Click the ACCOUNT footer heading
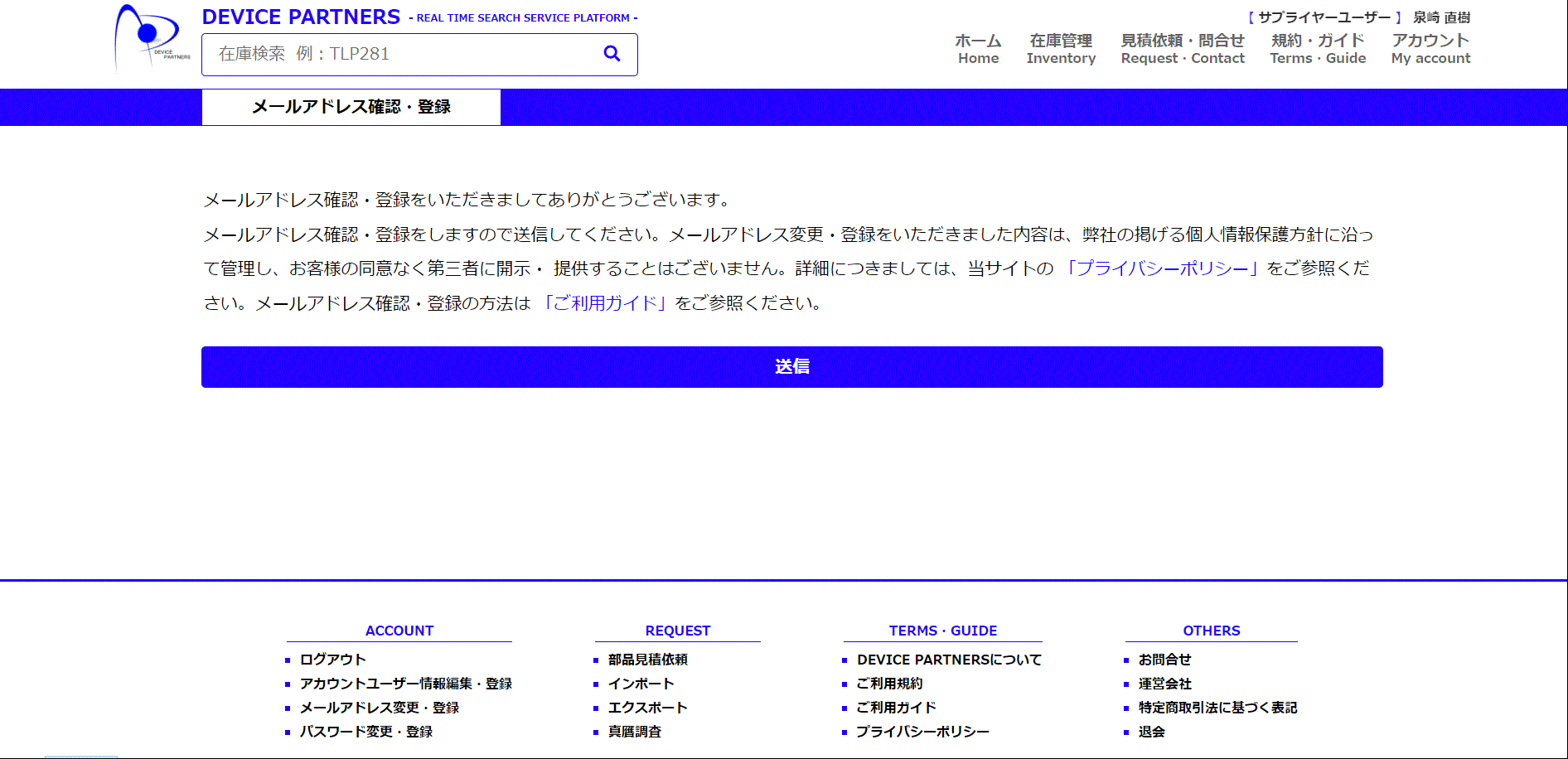 [x=399, y=631]
